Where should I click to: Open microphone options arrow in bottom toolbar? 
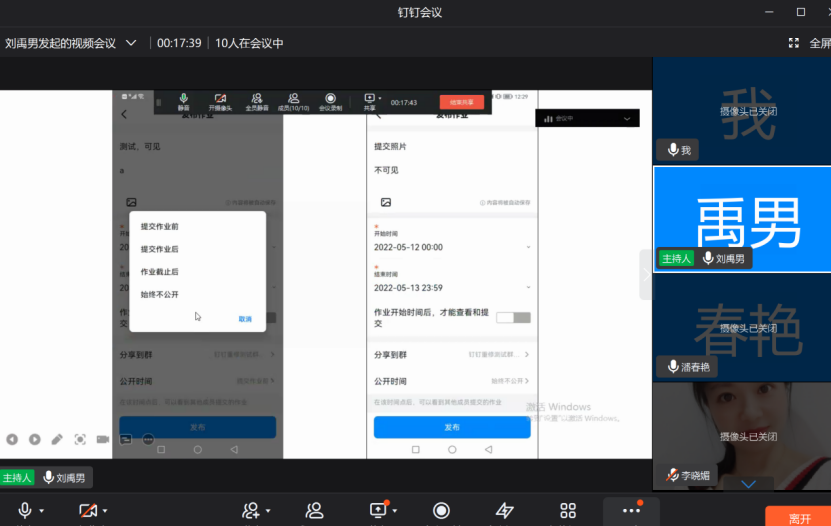tap(41, 511)
